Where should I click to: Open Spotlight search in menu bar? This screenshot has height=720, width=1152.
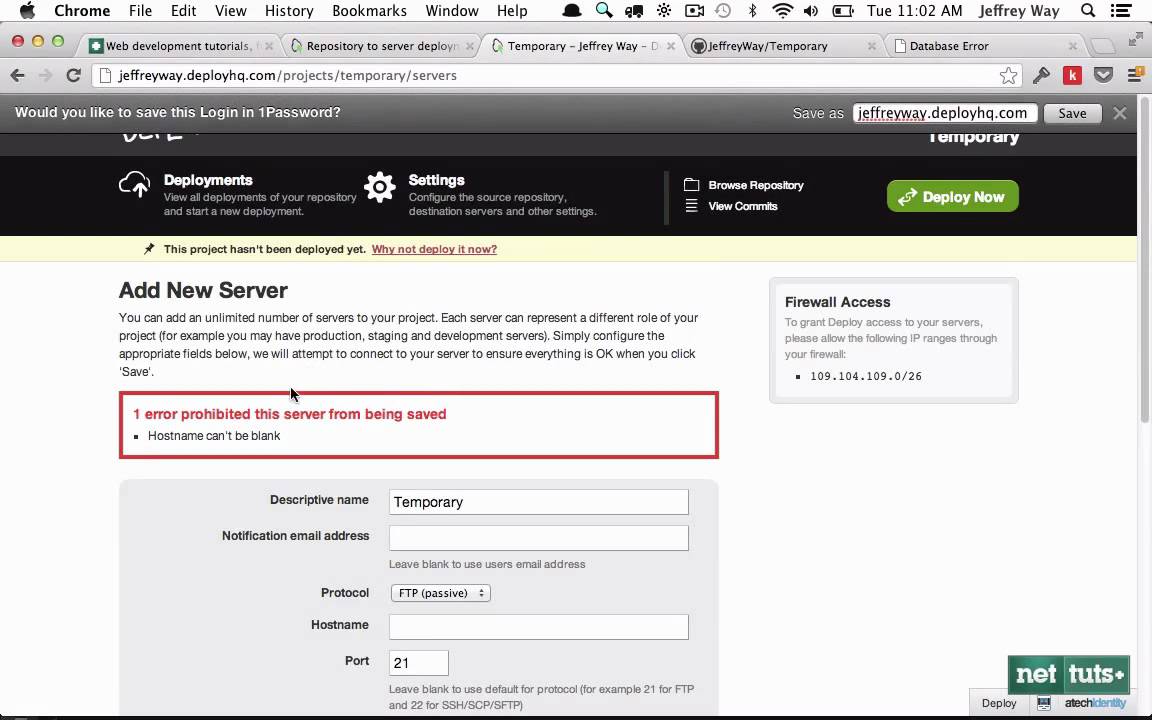[1088, 11]
